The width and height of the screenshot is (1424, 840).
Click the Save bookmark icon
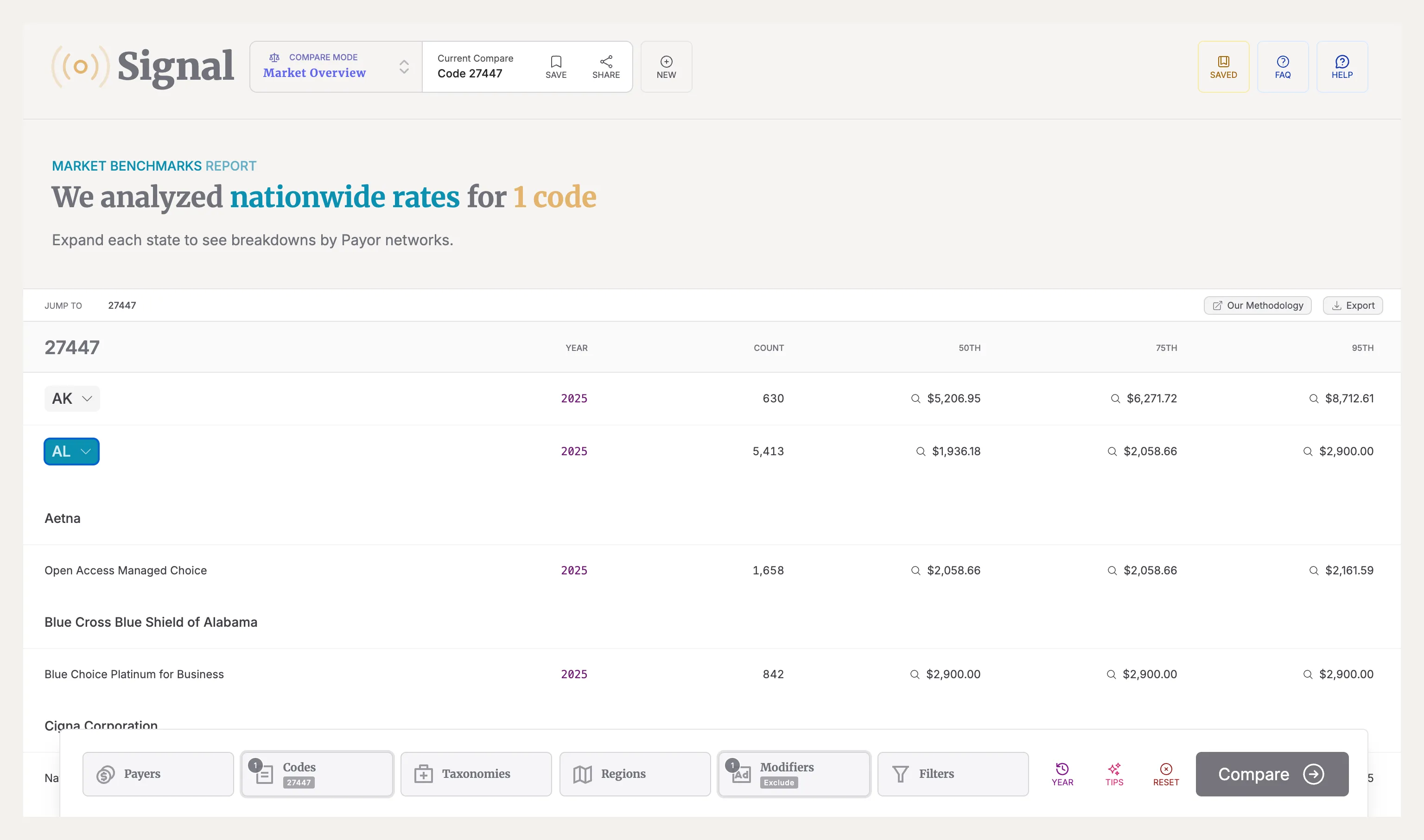[x=556, y=62]
